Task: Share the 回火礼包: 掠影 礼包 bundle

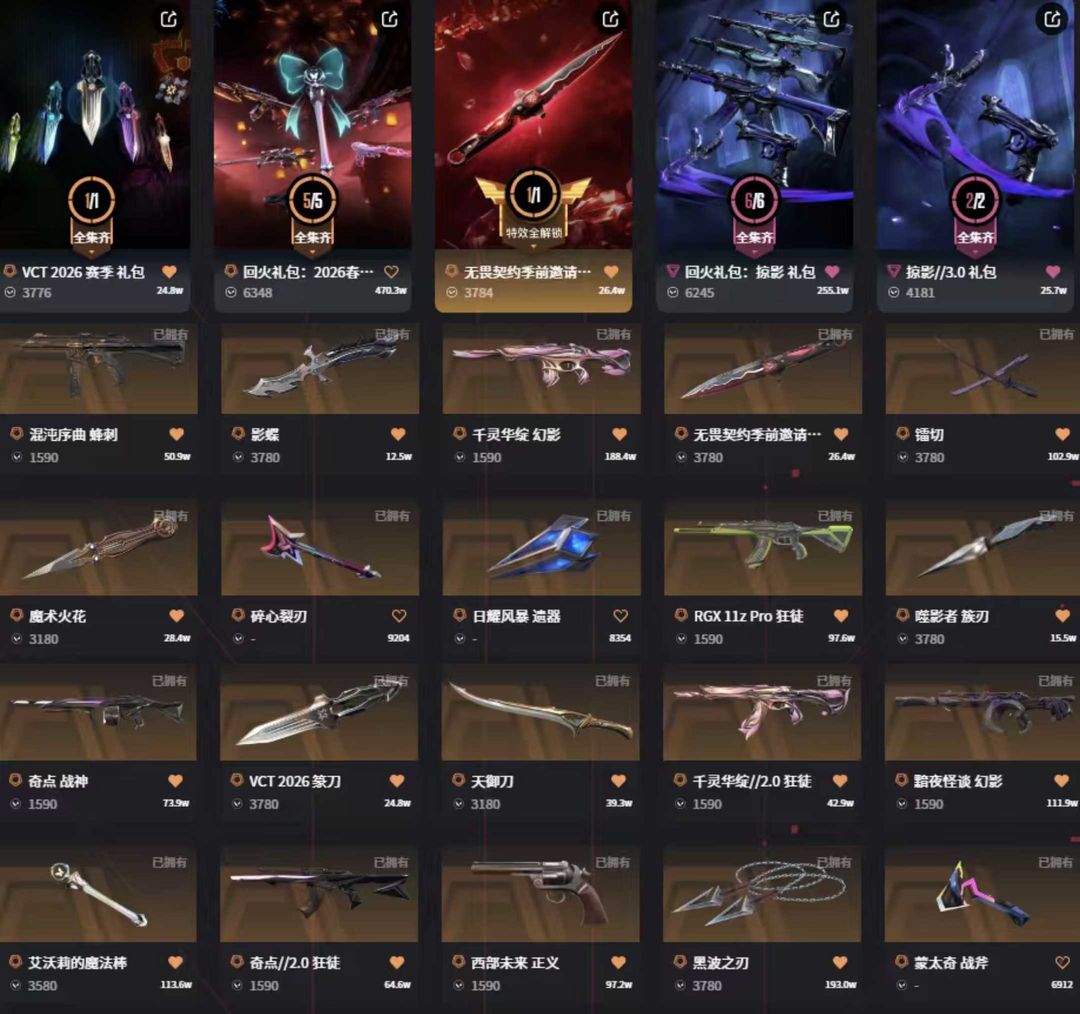Action: [831, 19]
